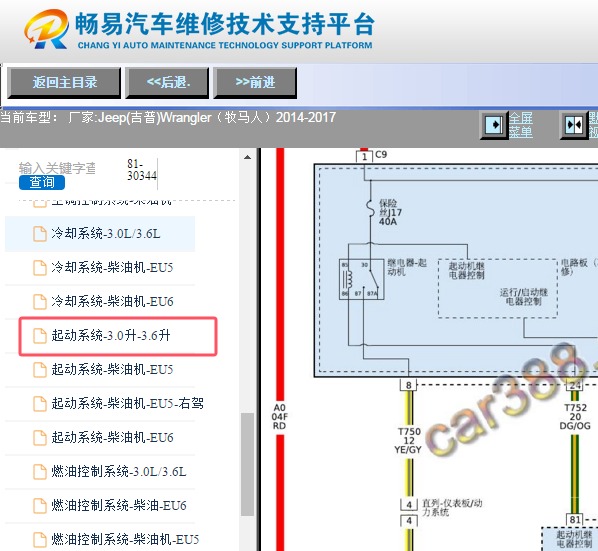Click the document icon beside 起动系统-柴油机-EU6
The image size is (598, 551).
[40, 437]
